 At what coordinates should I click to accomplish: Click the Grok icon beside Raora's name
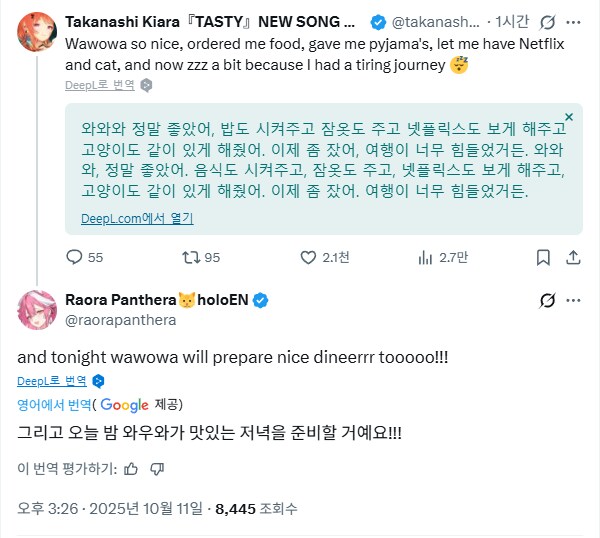(x=547, y=300)
